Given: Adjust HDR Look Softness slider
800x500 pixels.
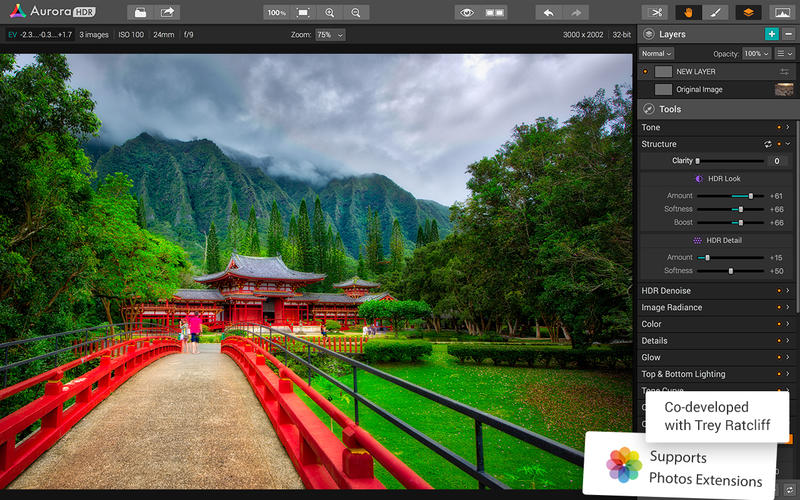Looking at the screenshot, I should click(730, 209).
